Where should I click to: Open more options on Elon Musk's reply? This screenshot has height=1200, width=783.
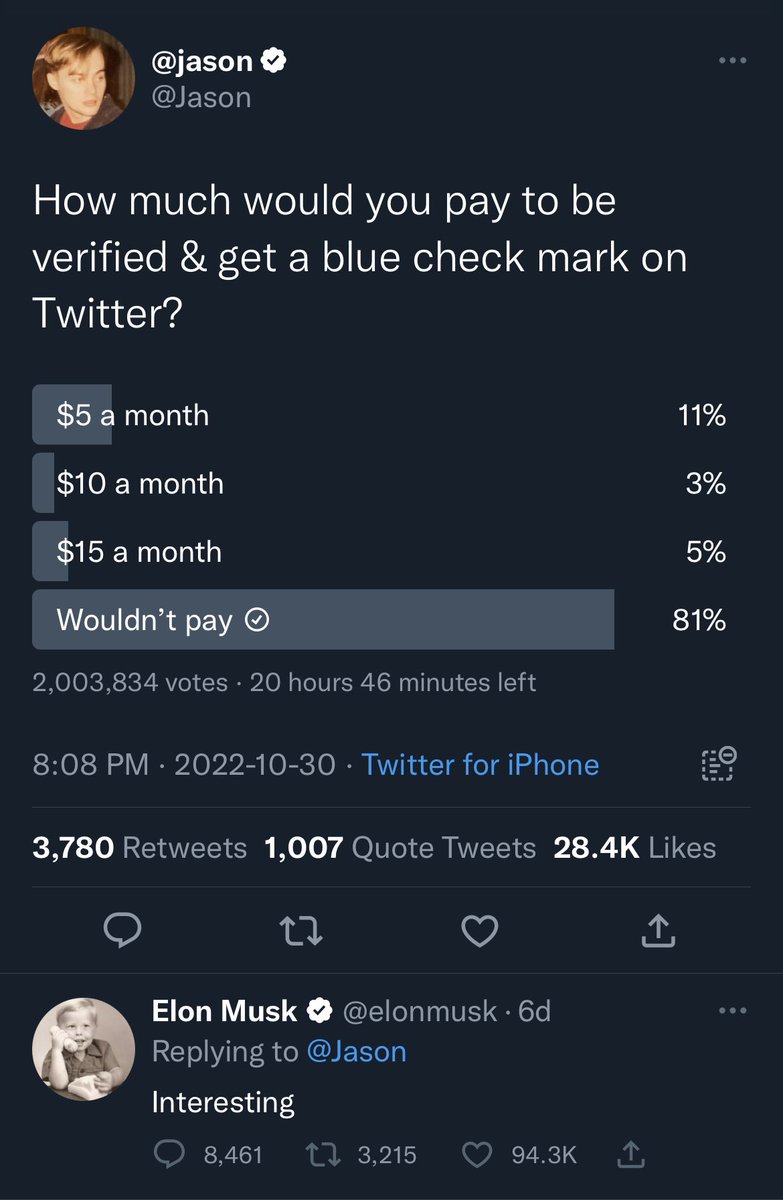point(733,1012)
